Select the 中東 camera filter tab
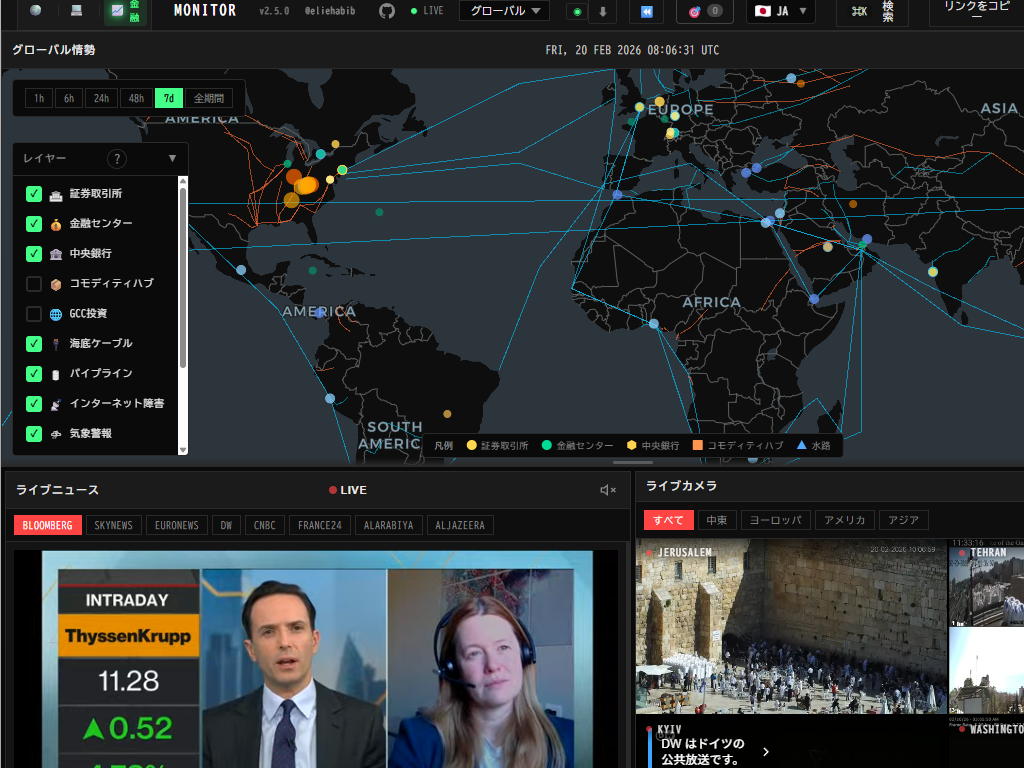 click(717, 520)
